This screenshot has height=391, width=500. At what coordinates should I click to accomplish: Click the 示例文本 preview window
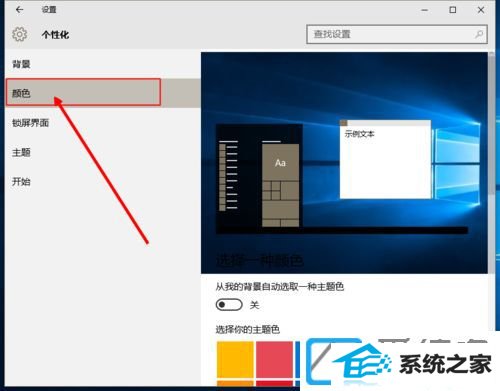click(x=385, y=159)
